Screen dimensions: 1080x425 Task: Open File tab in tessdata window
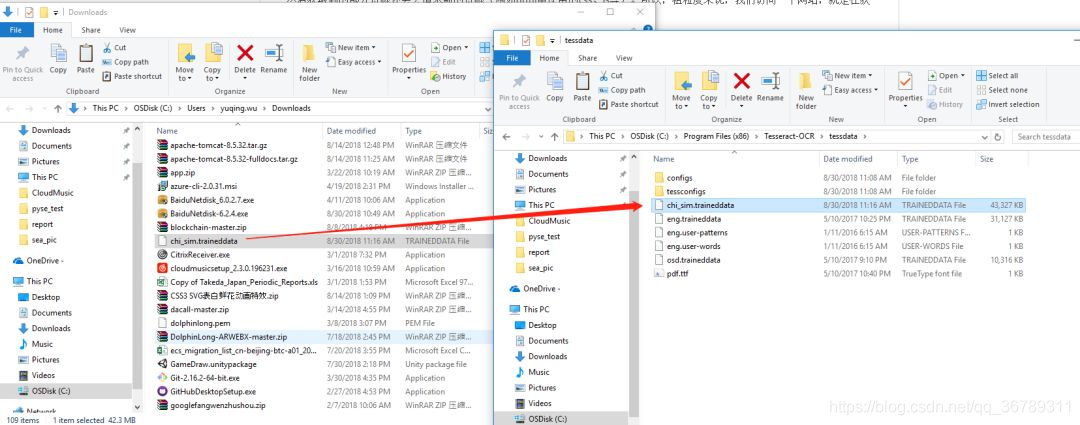click(x=512, y=58)
